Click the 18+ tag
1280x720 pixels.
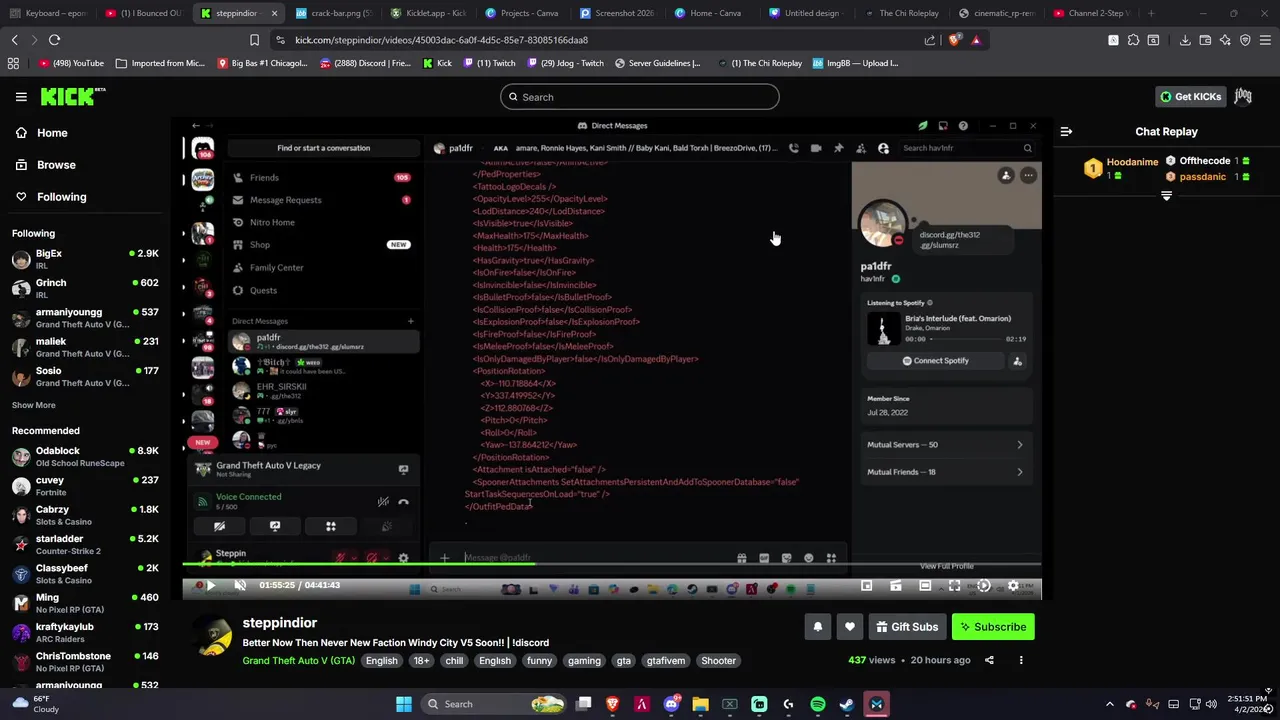pos(421,660)
